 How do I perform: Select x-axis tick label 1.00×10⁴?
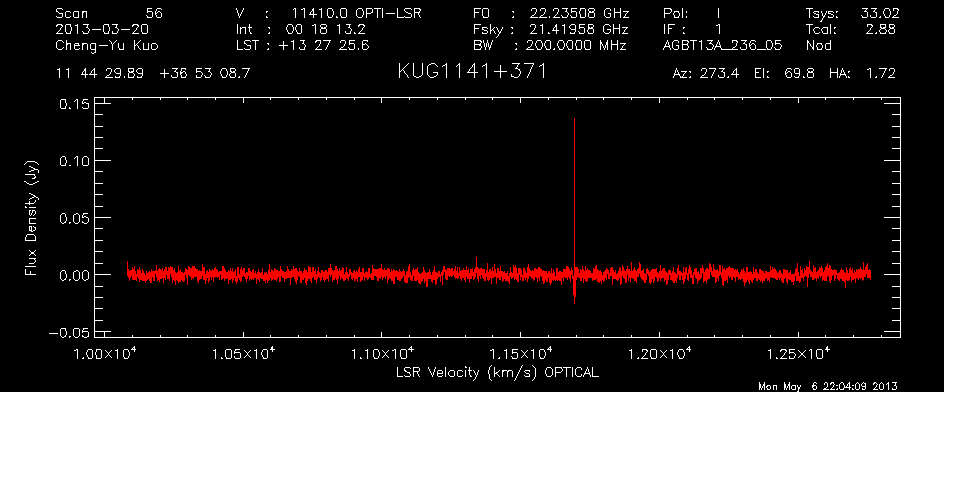coord(105,353)
